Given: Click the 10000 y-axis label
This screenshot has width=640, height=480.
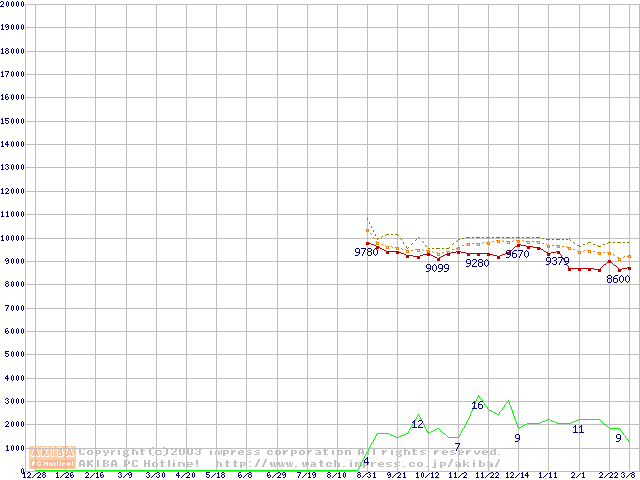Looking at the screenshot, I should [11, 238].
